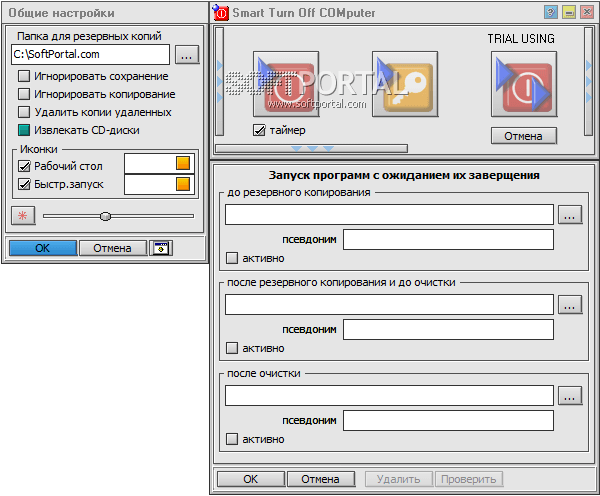This screenshot has width=600, height=496.
Task: Minimize the Smart Turn Off COMputer window
Action: pyautogui.click(x=569, y=12)
